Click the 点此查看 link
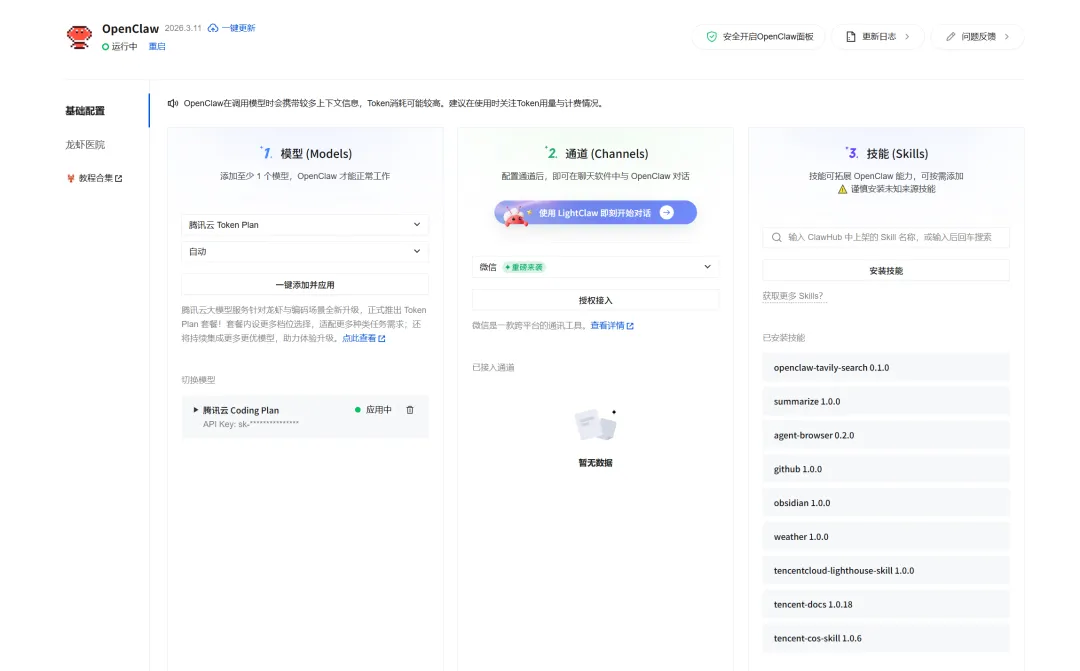Screen dimensions: 1080x671 [x=359, y=338]
